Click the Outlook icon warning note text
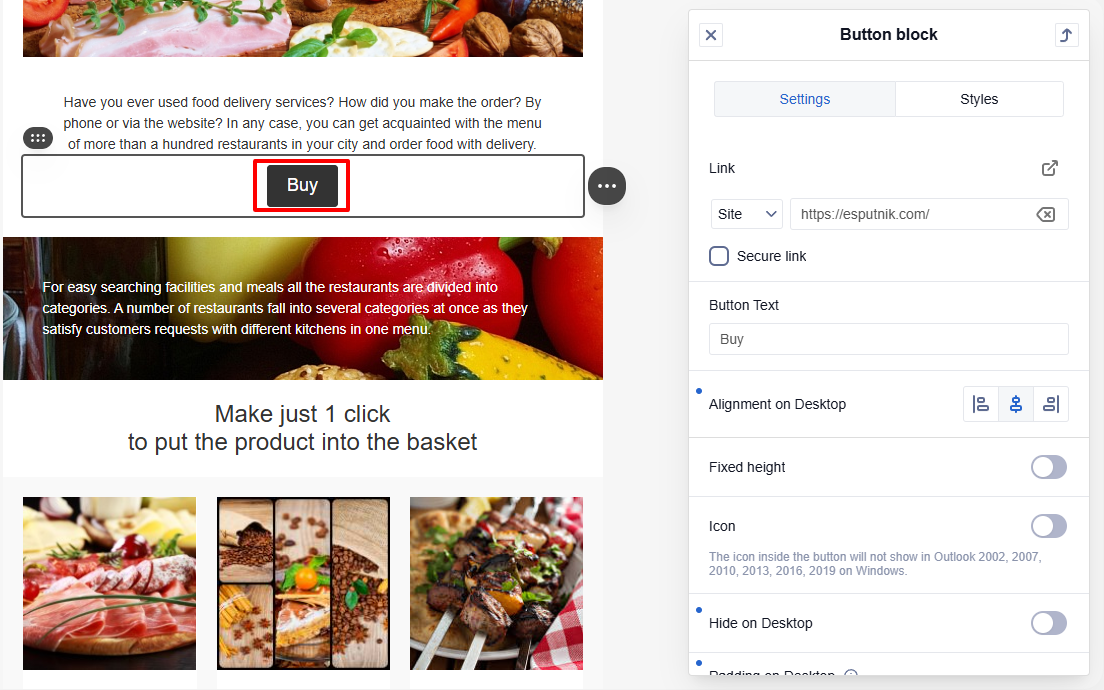The height and width of the screenshot is (690, 1104). click(x=875, y=564)
